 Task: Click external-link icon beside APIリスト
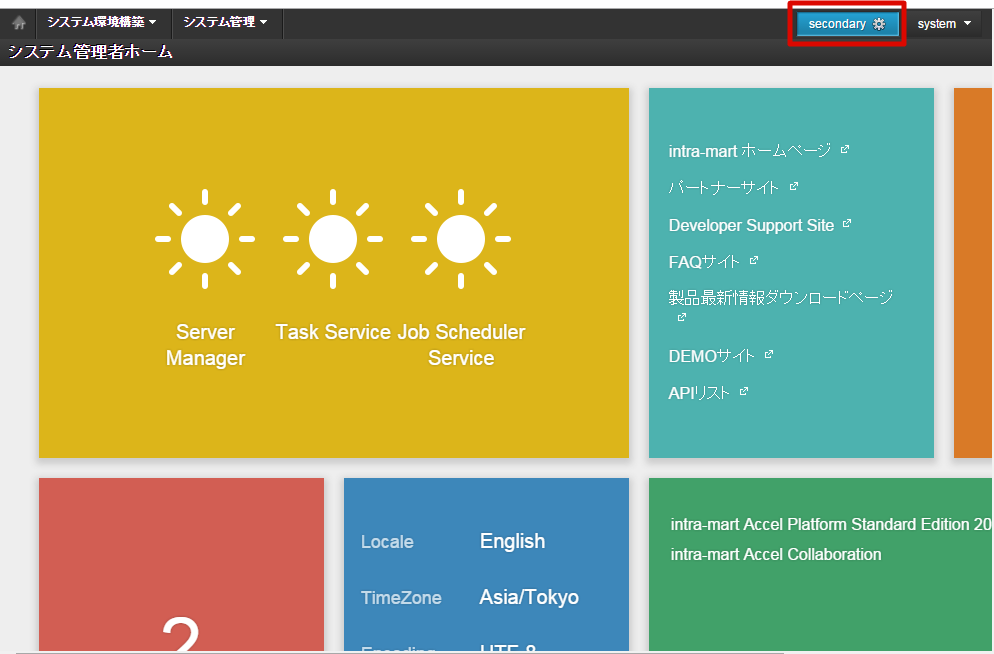click(x=744, y=392)
